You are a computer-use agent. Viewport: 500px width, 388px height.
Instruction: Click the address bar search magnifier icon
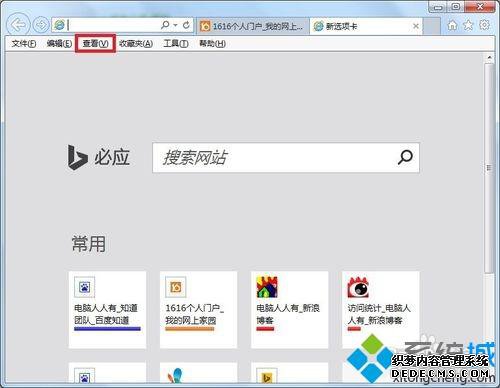pos(165,25)
